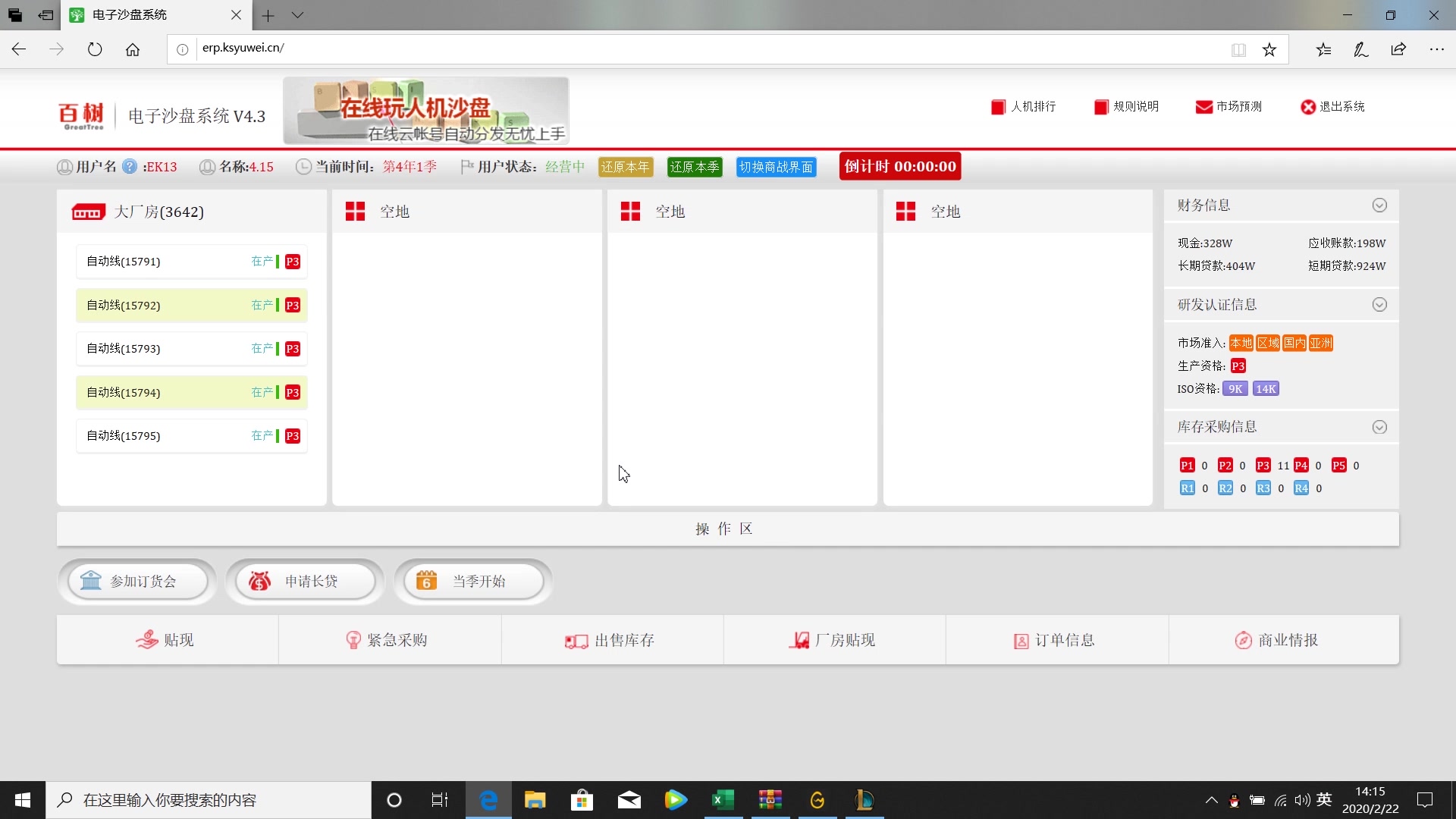1456x819 pixels.
Task: Click 退出系统 to log out
Action: point(1332,107)
